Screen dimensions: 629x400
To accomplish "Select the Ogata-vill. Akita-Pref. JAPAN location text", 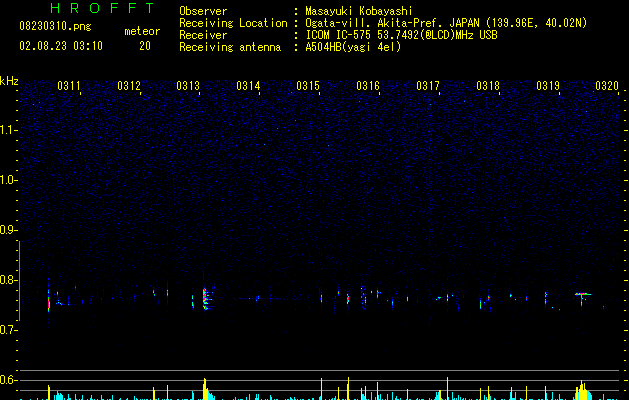I will 446,23.
